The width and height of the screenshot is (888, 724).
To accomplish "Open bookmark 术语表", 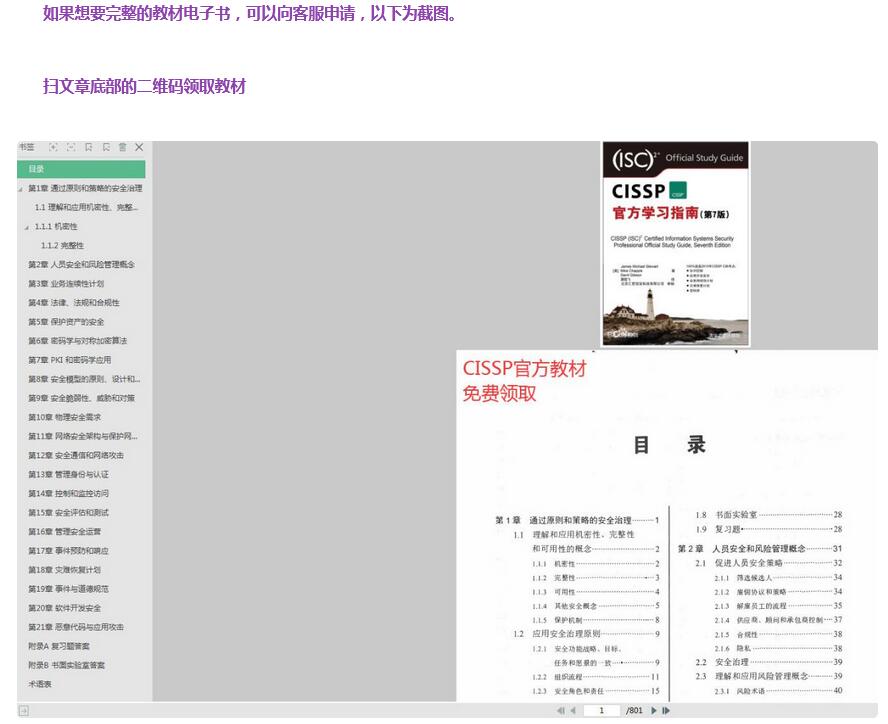I will 40,684.
